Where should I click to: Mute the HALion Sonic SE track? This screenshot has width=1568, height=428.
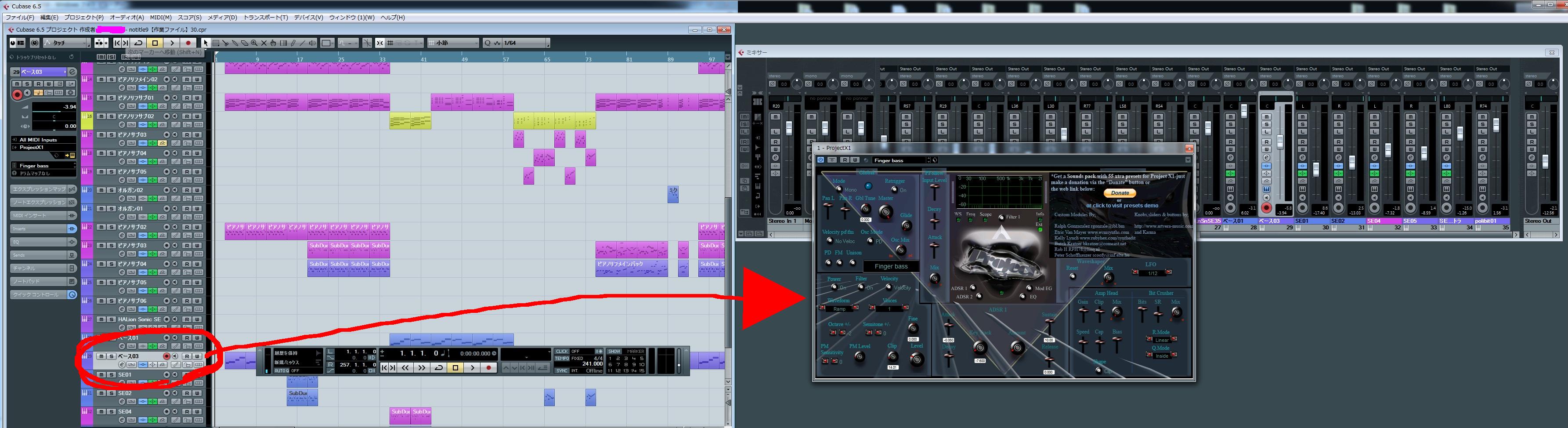(x=101, y=319)
